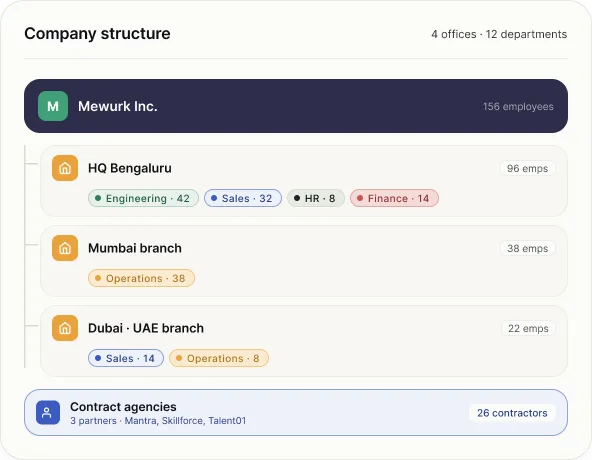Image resolution: width=592 pixels, height=460 pixels.
Task: Select the Finance · 14 department chip
Action: point(394,198)
